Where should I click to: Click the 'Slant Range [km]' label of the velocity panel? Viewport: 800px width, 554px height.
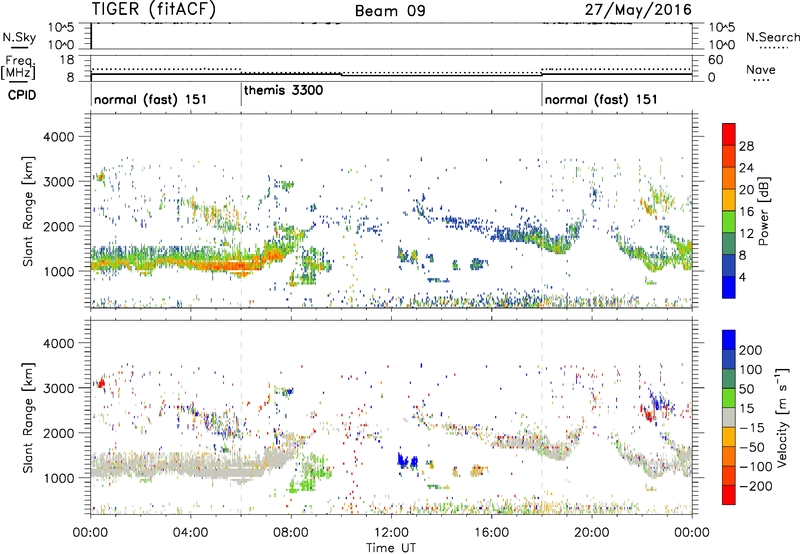pyautogui.click(x=28, y=417)
